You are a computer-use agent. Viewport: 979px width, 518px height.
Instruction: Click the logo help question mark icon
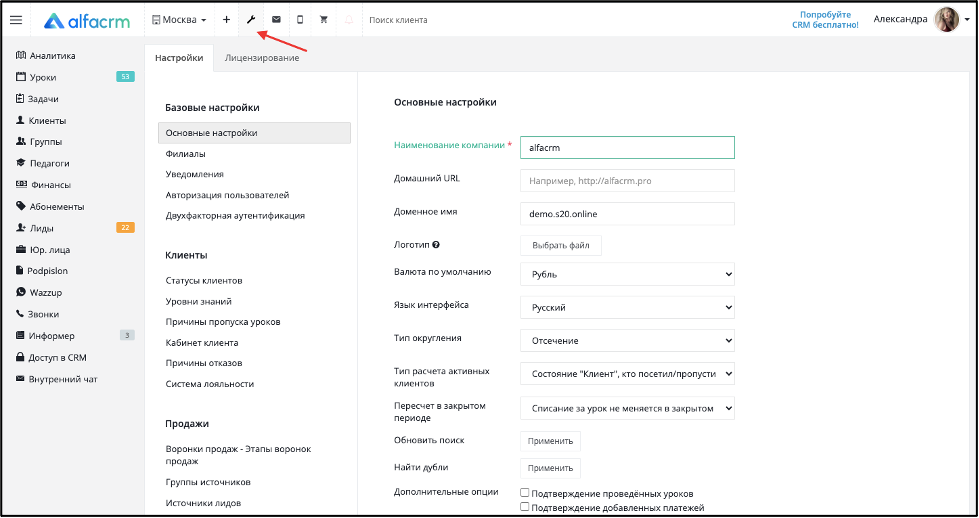[x=436, y=245]
